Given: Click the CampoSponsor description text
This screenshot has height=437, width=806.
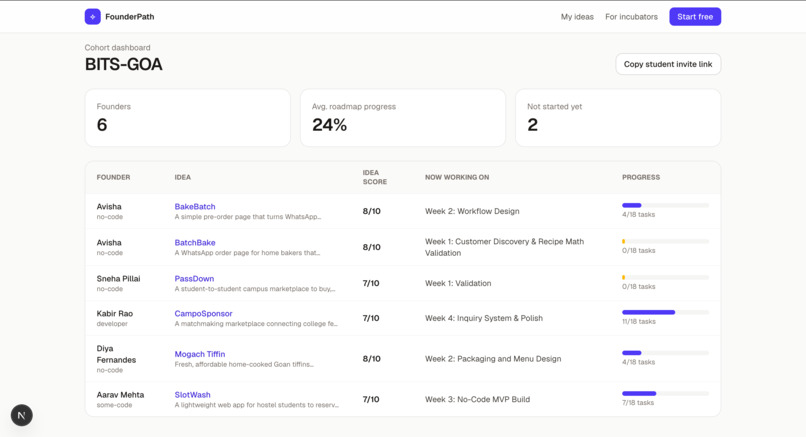Looking at the screenshot, I should [255, 324].
